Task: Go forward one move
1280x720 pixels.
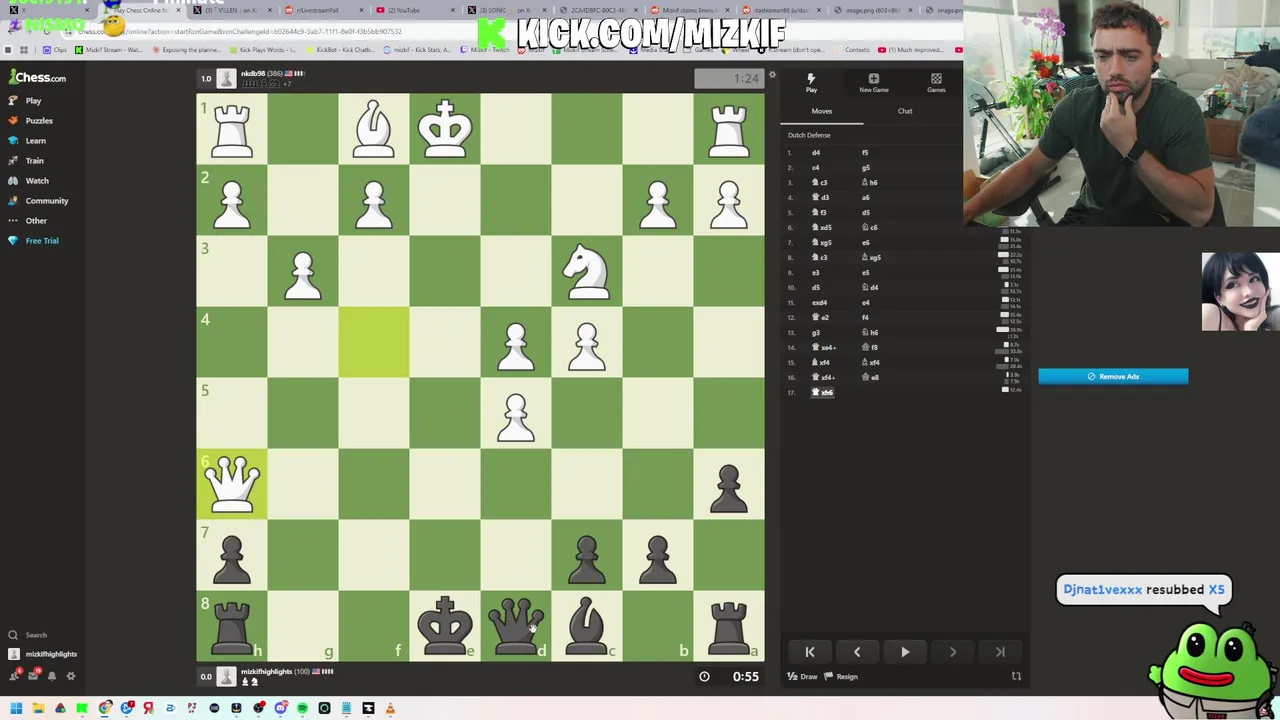Action: 952,652
